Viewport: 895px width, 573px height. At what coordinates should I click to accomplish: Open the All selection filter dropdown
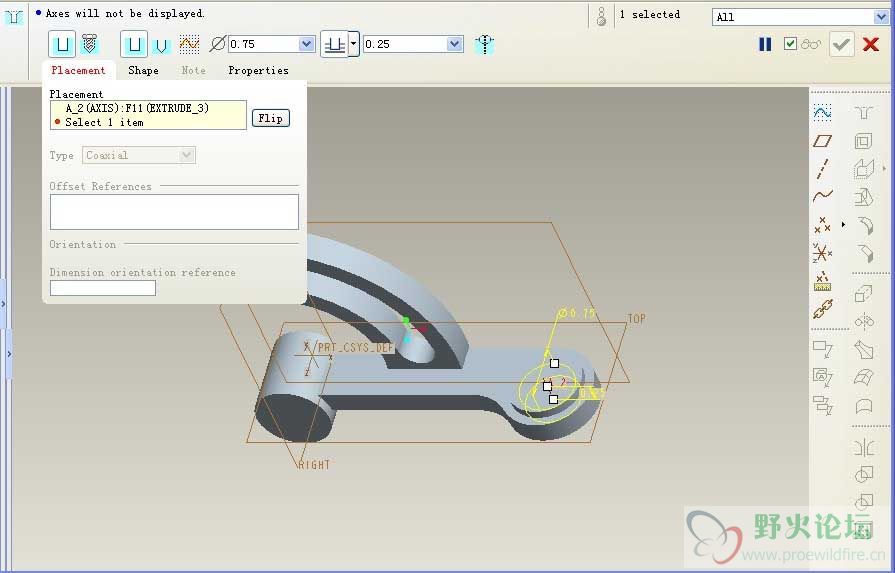[881, 17]
